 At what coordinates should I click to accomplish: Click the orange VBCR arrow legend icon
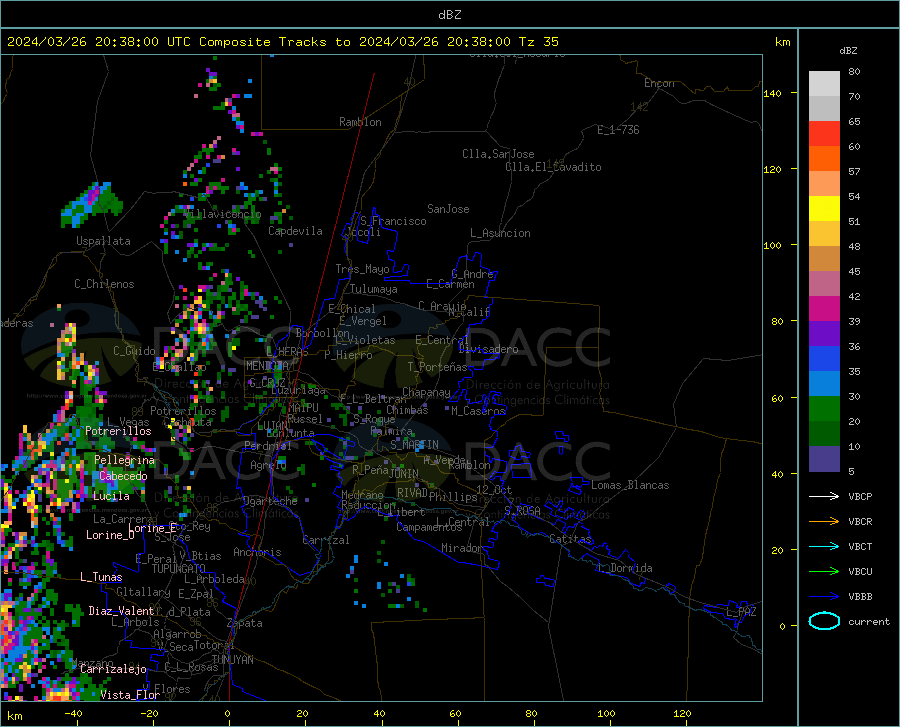click(824, 521)
